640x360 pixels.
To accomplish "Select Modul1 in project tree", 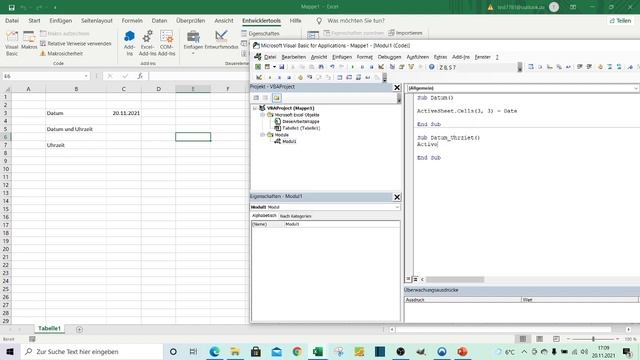I will [289, 141].
